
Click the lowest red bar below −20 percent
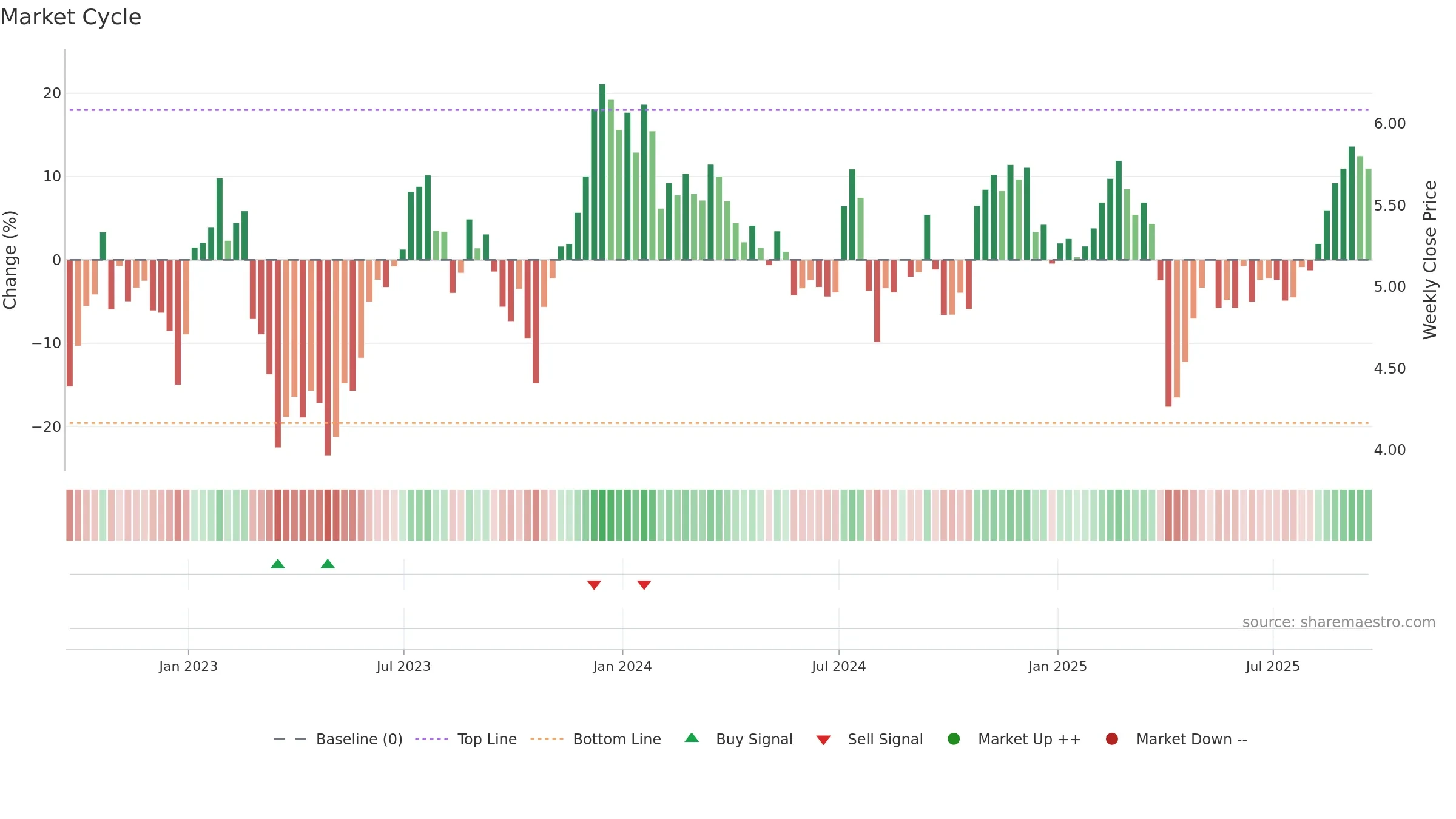coord(328,357)
